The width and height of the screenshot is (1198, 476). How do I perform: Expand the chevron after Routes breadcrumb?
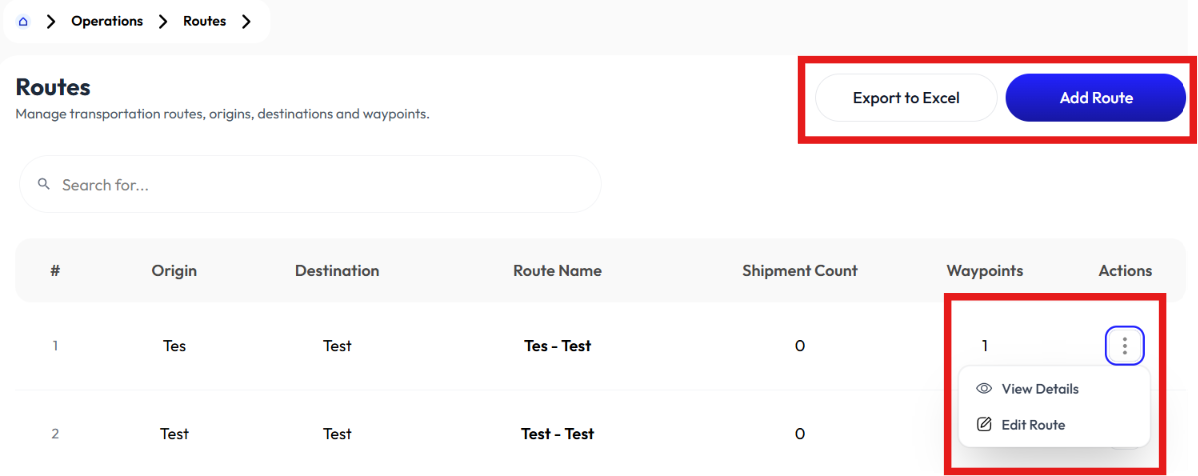coord(245,21)
